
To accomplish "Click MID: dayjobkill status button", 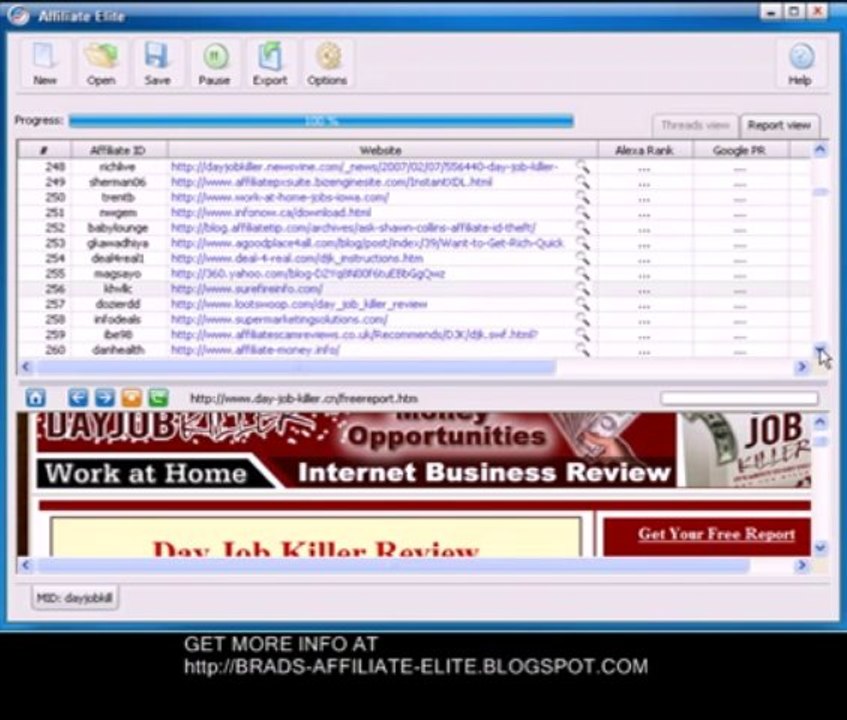I will click(x=75, y=597).
